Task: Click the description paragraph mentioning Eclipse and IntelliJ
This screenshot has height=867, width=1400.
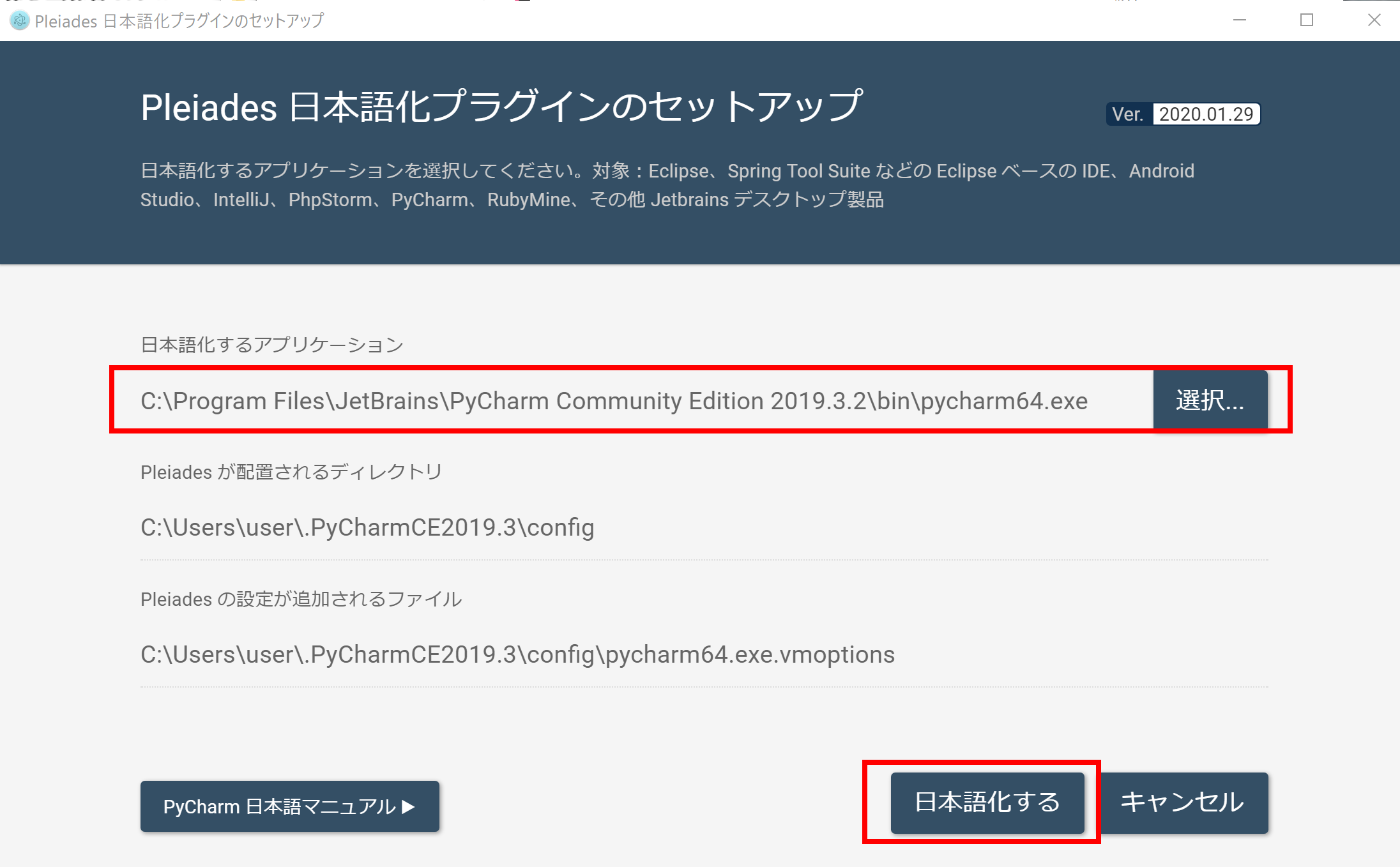Action: [x=667, y=185]
